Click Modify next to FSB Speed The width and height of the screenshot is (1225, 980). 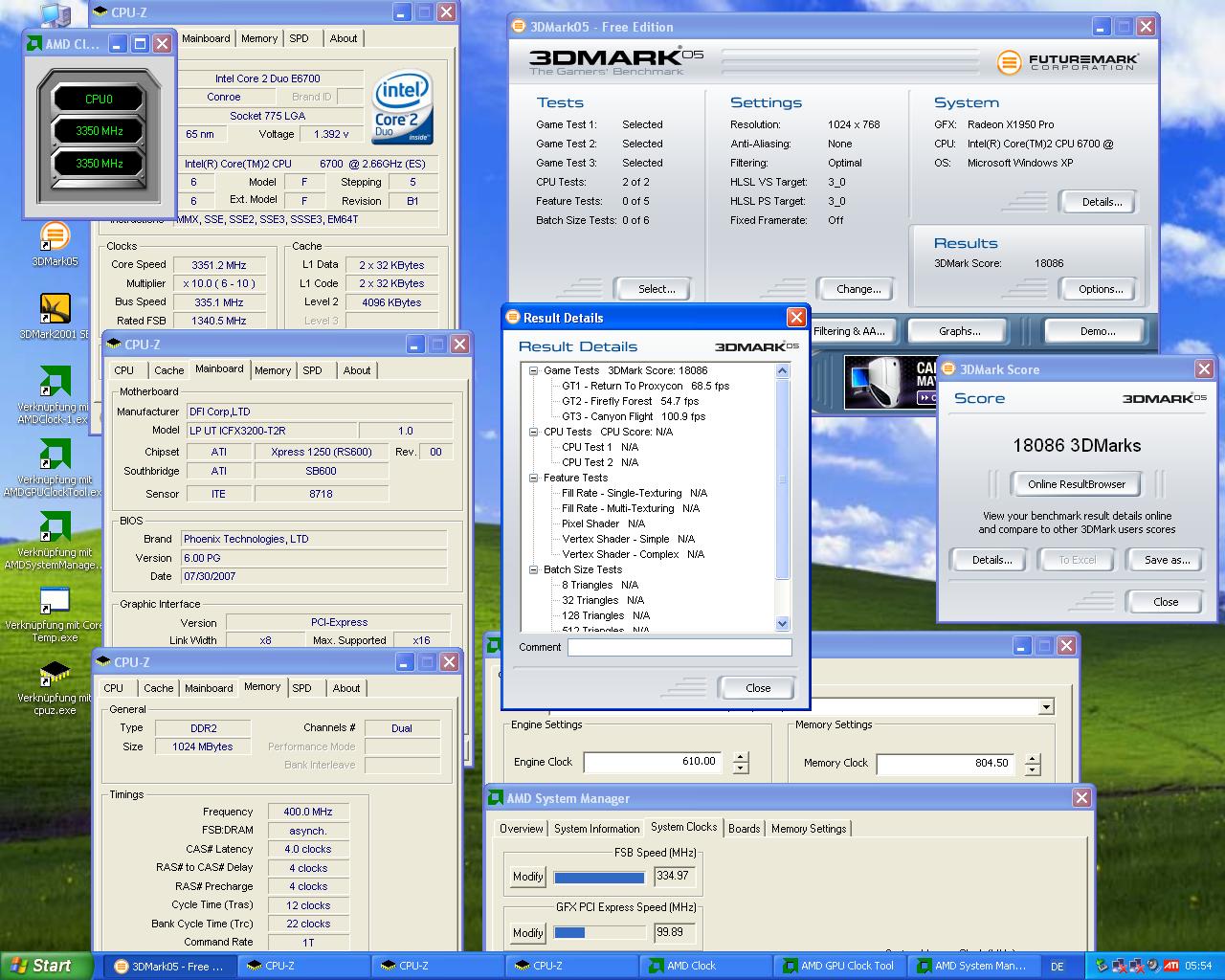point(527,877)
